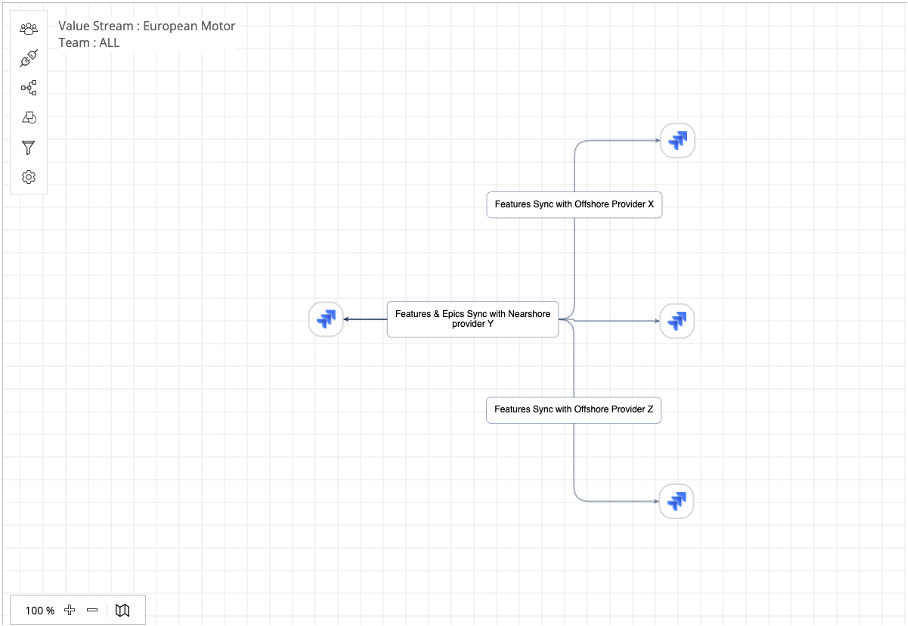Viewport: 908px width, 626px height.
Task: Toggle the minimap icon
Action: tap(122, 610)
